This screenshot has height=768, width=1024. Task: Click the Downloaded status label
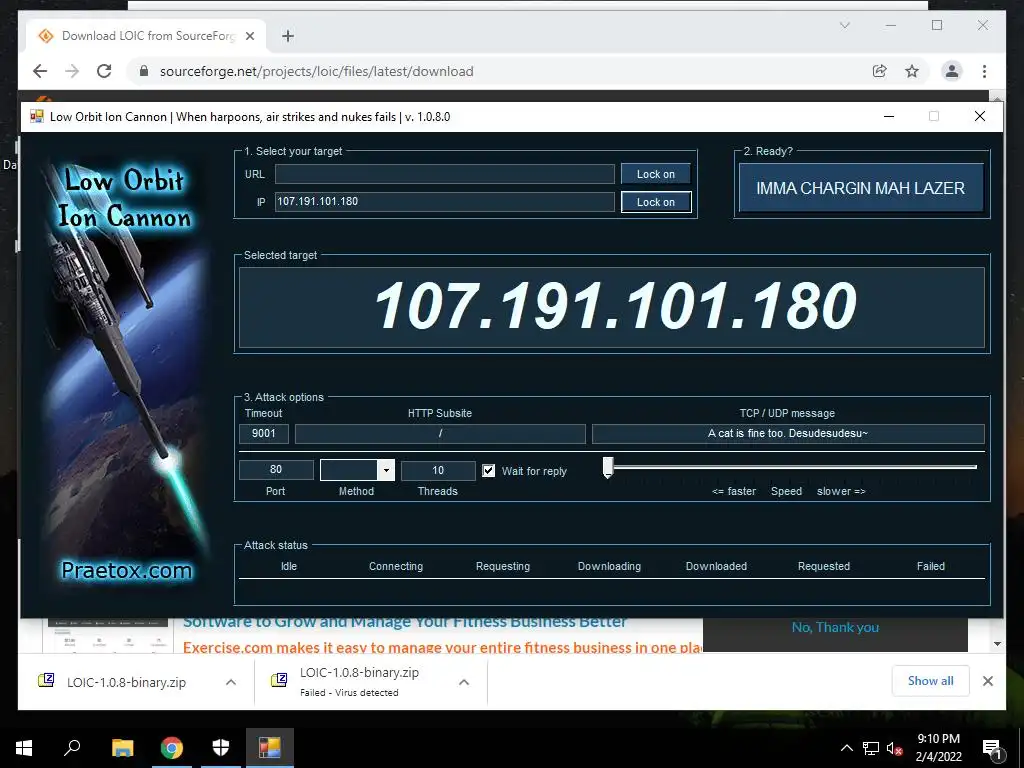(x=716, y=566)
